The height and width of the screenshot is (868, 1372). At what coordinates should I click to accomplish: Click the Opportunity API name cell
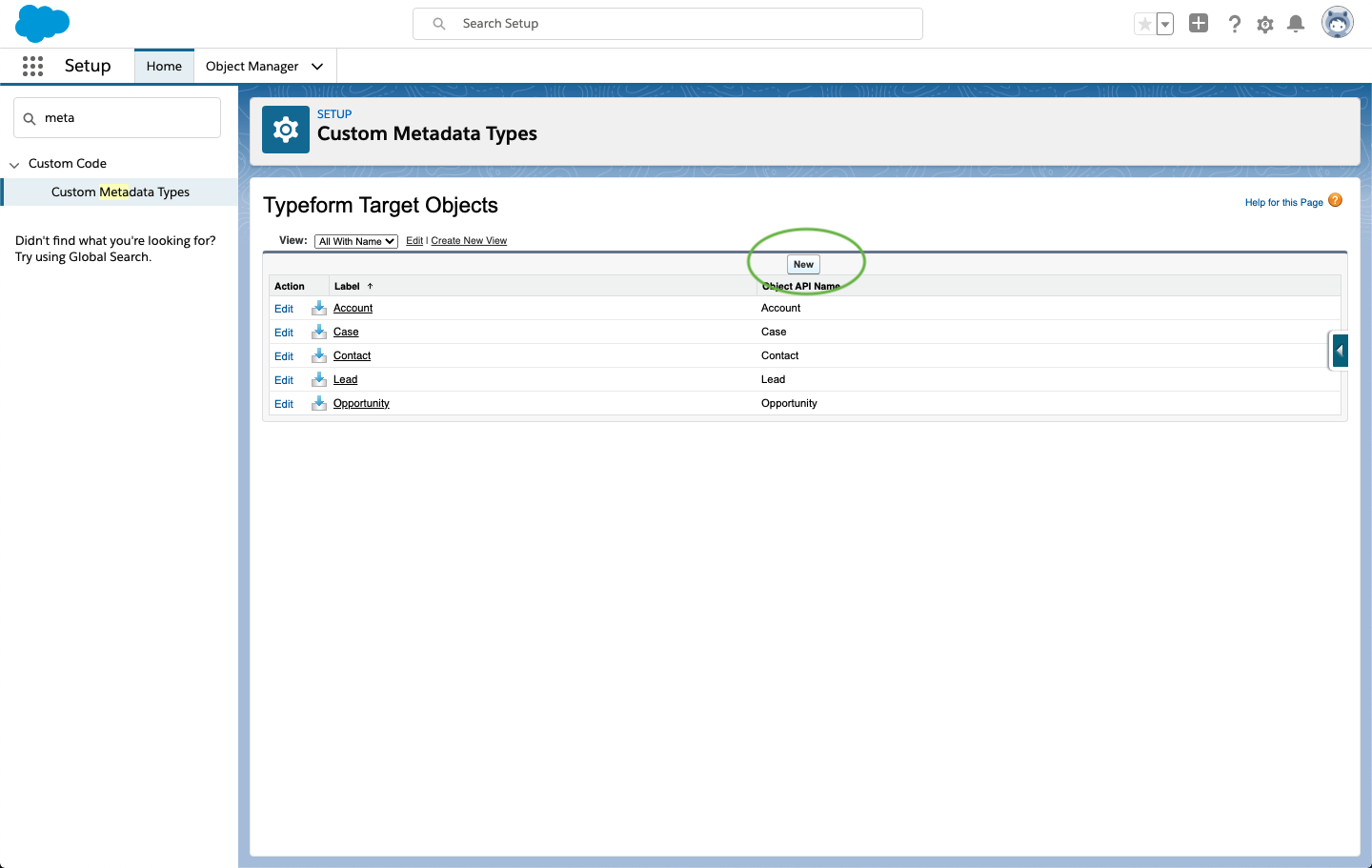tap(789, 403)
